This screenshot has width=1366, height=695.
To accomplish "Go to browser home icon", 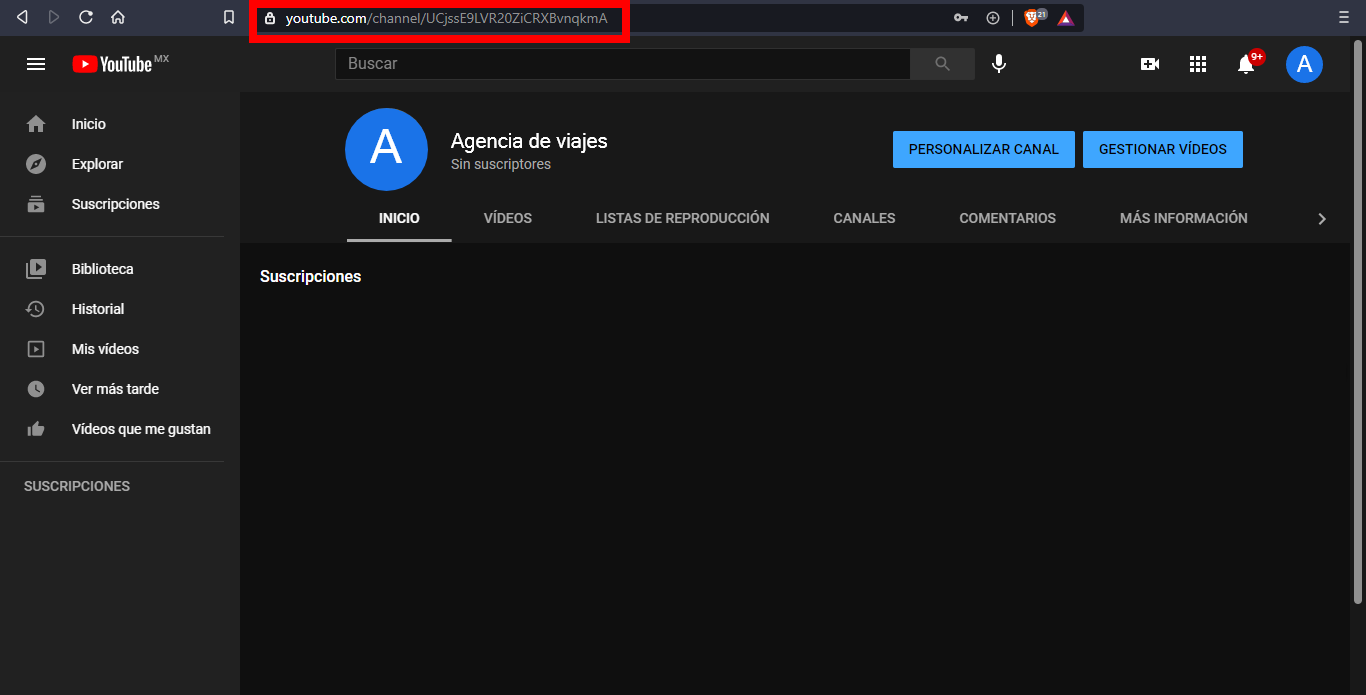I will pos(118,17).
